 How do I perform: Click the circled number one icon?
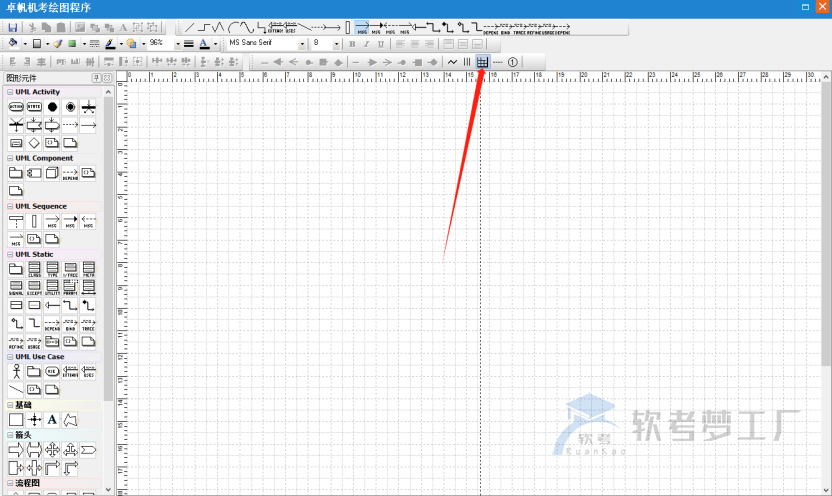[513, 62]
